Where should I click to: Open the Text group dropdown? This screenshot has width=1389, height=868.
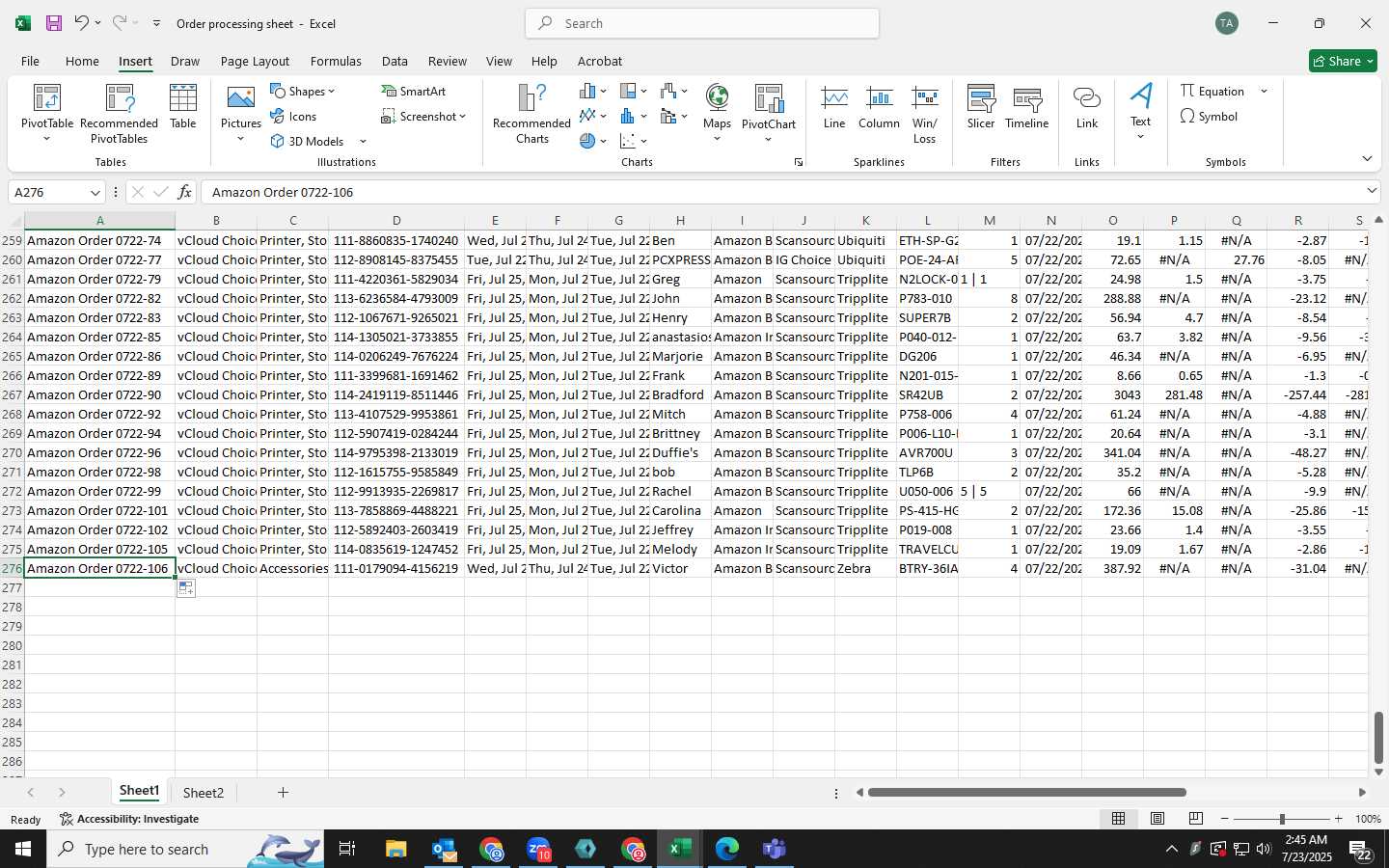tap(1140, 113)
